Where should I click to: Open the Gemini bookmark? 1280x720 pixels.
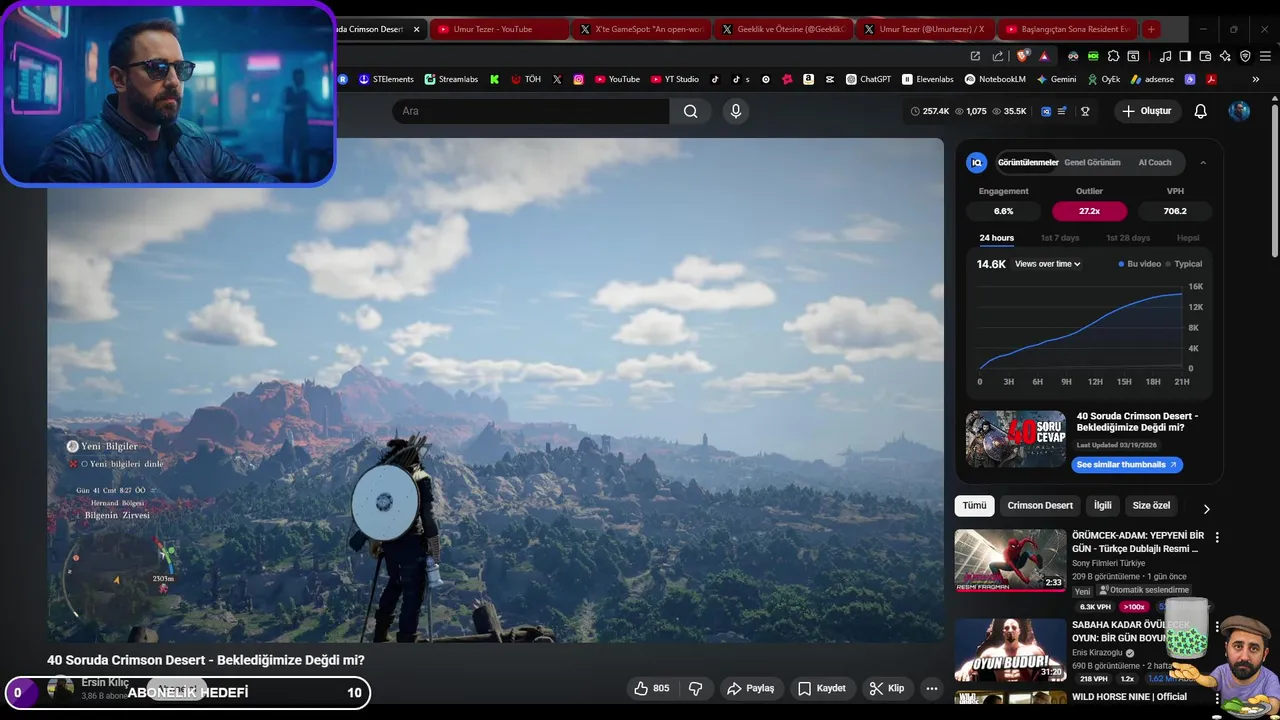[x=1056, y=79]
